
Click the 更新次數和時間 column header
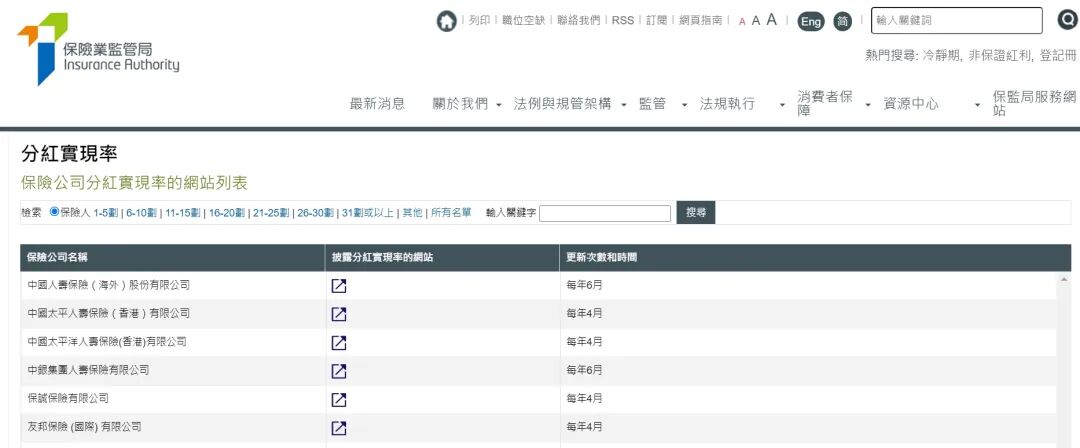click(x=816, y=258)
